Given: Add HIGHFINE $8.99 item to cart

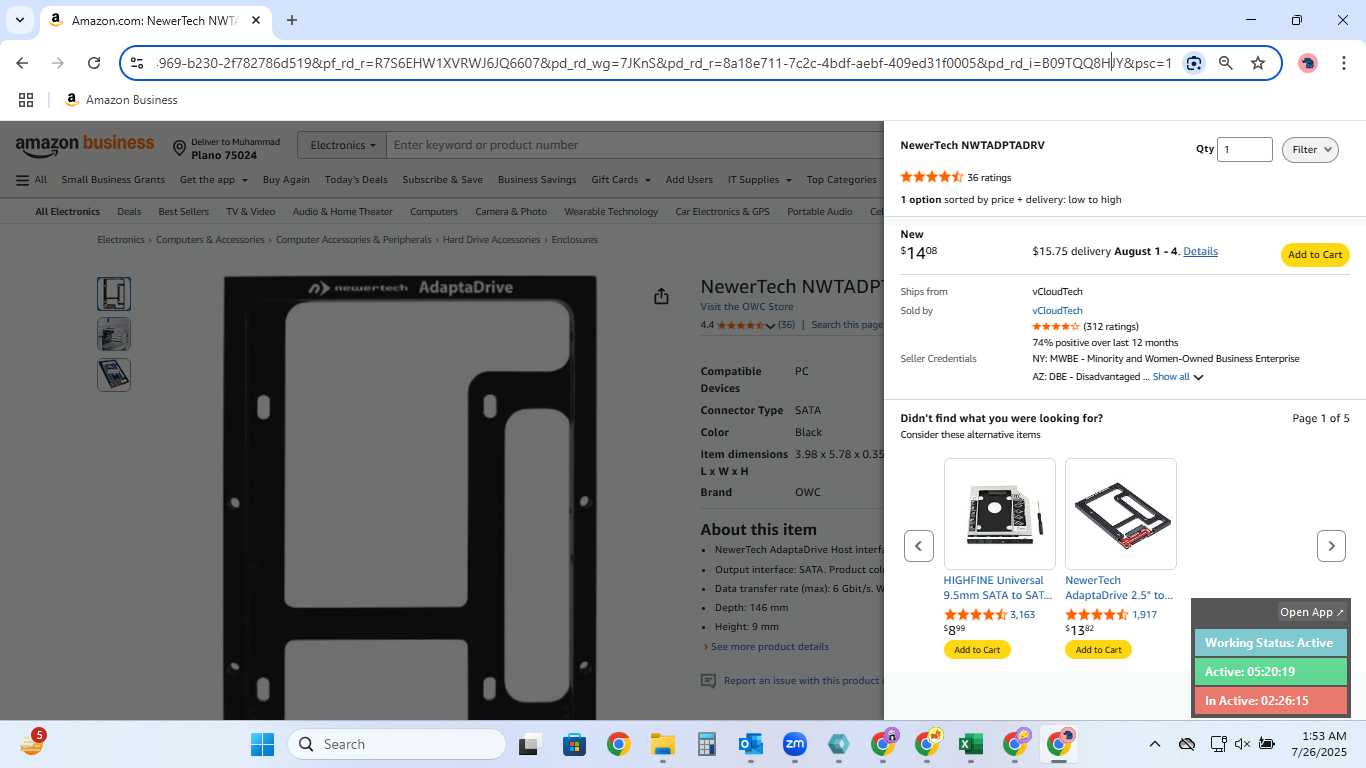Looking at the screenshot, I should tap(977, 650).
